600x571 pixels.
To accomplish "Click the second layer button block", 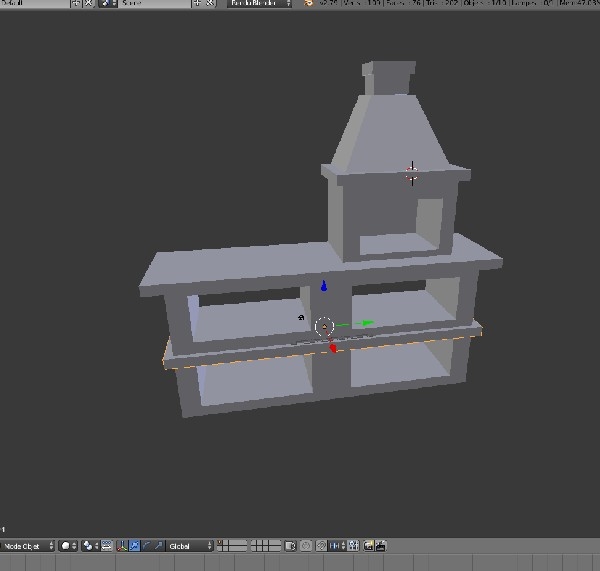I will click(265, 546).
